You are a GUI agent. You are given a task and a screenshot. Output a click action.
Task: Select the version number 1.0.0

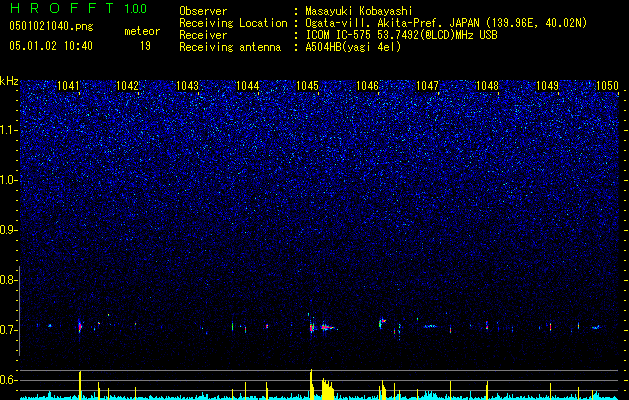point(135,8)
